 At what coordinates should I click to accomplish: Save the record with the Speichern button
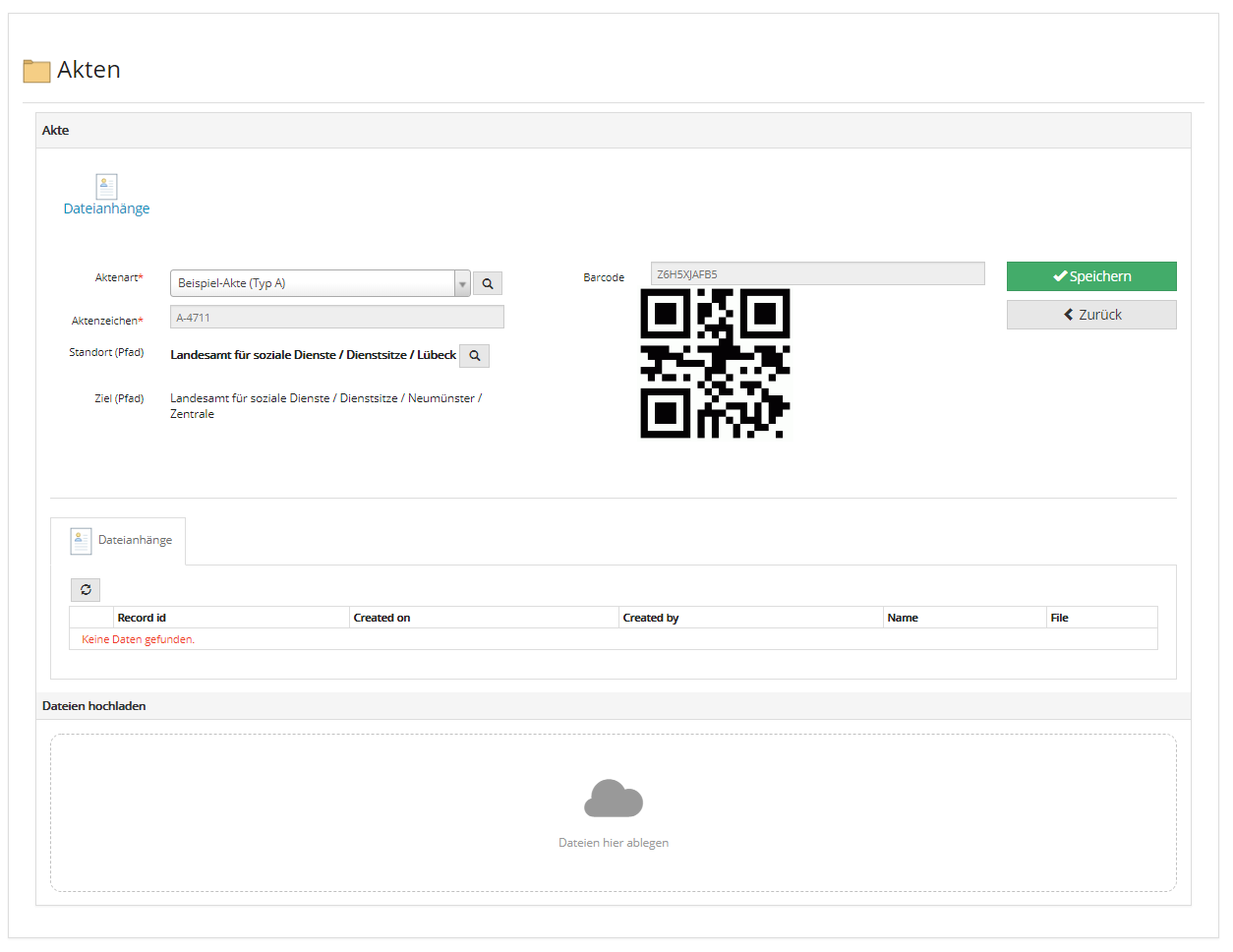(x=1091, y=276)
